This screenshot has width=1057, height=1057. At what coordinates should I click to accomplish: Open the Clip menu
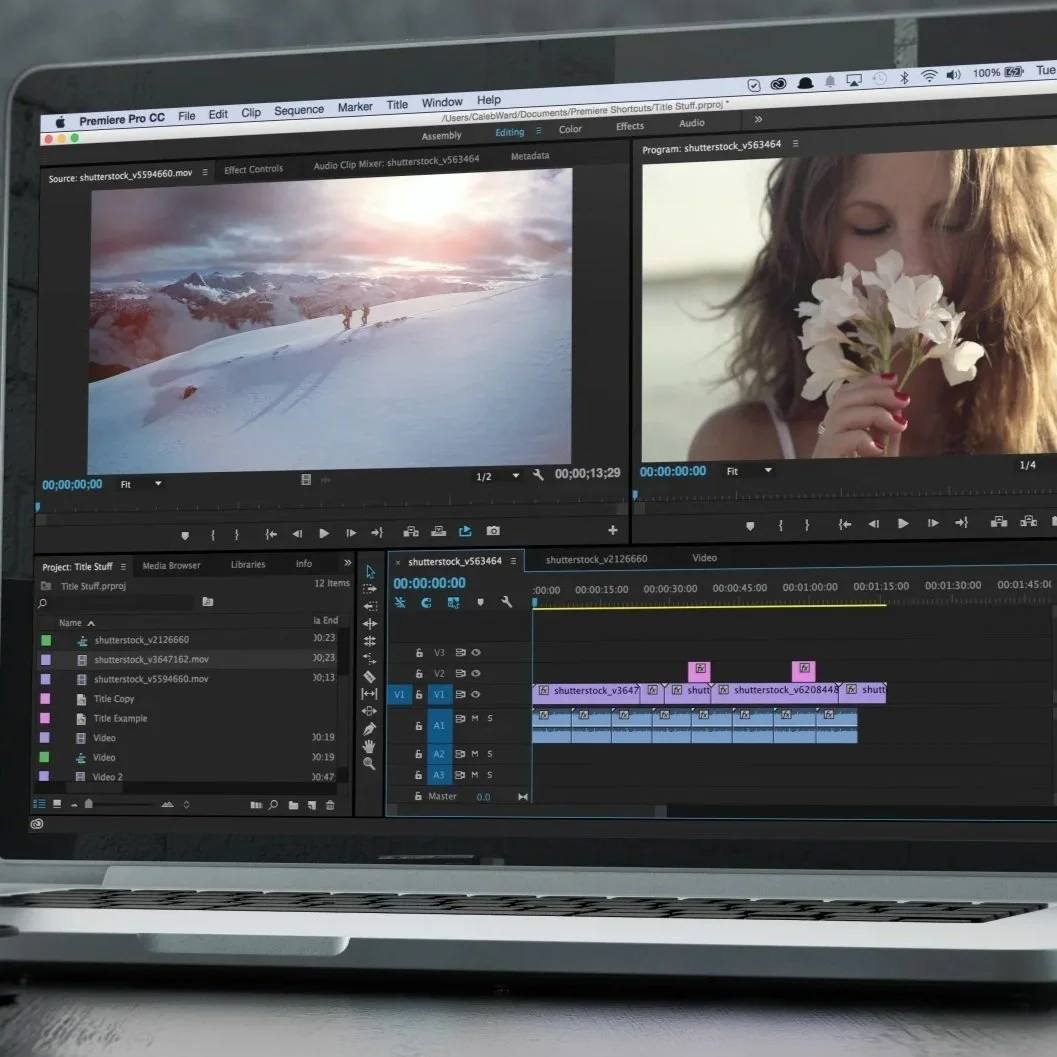click(251, 113)
